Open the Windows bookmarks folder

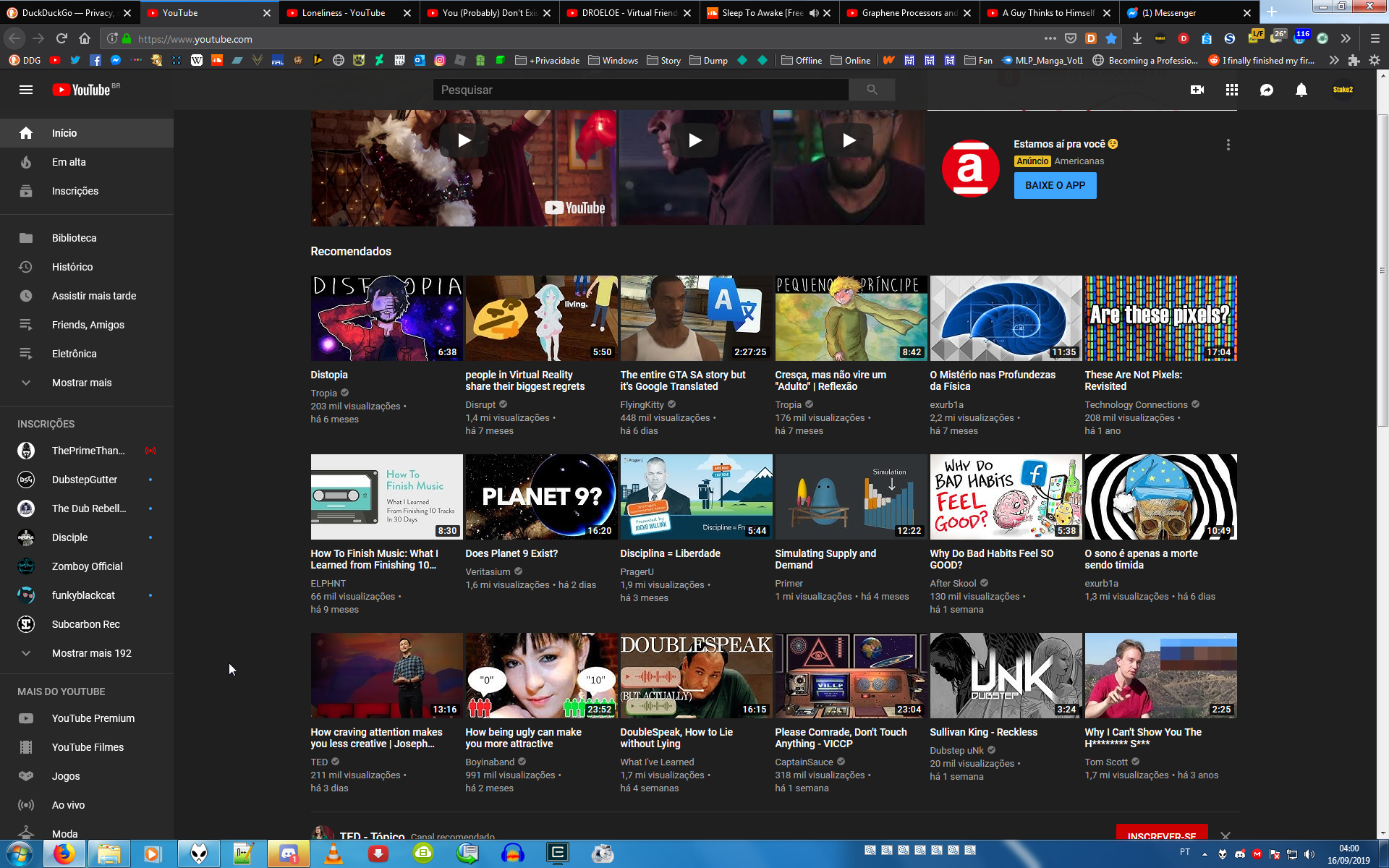point(613,61)
